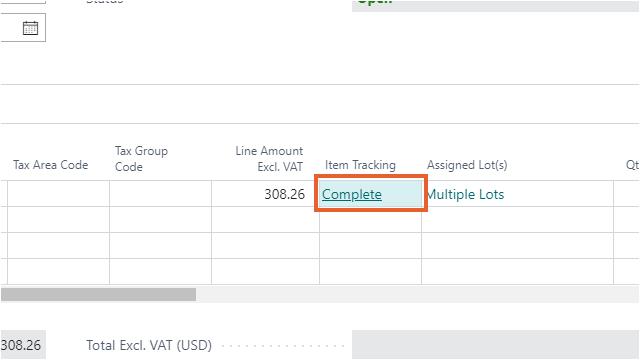Open the Complete item tracking link
640x360 pixels.
[351, 194]
